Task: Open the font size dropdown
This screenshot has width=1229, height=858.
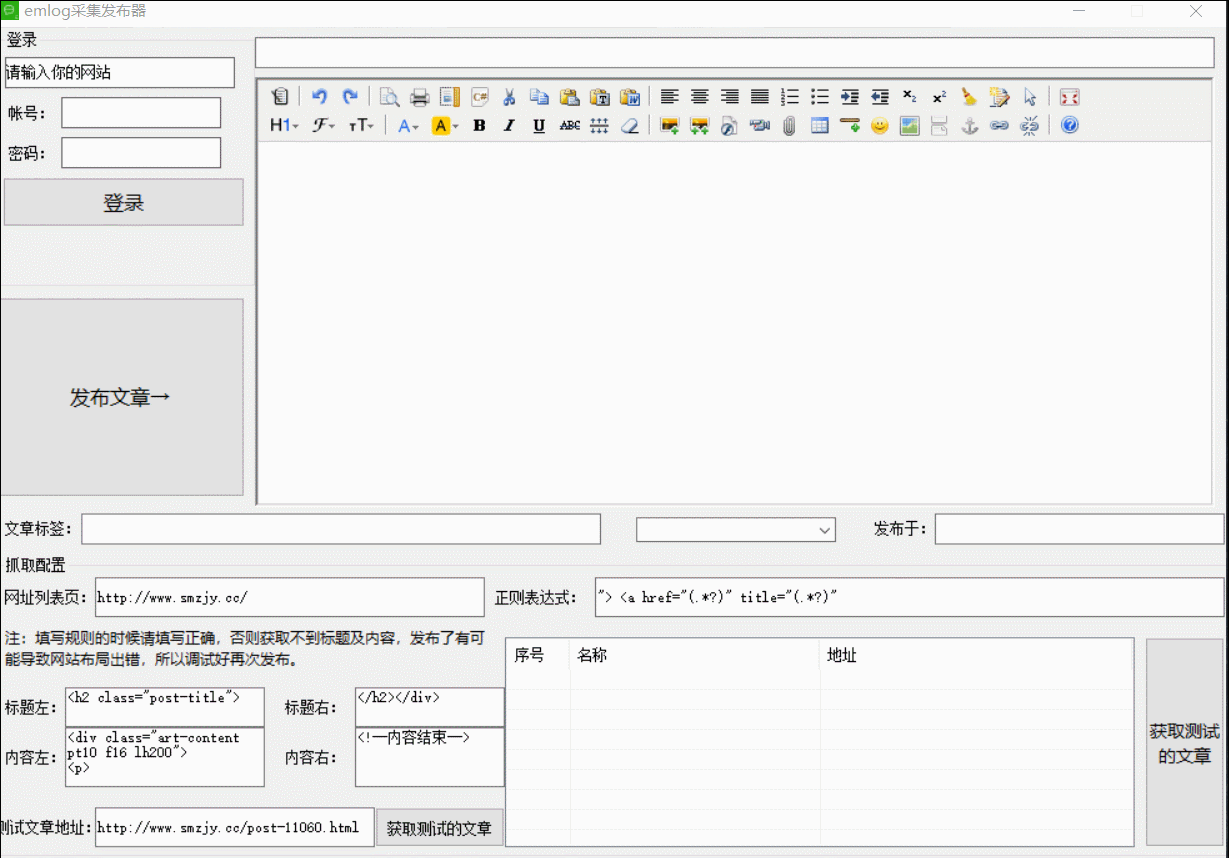Action: (x=361, y=126)
